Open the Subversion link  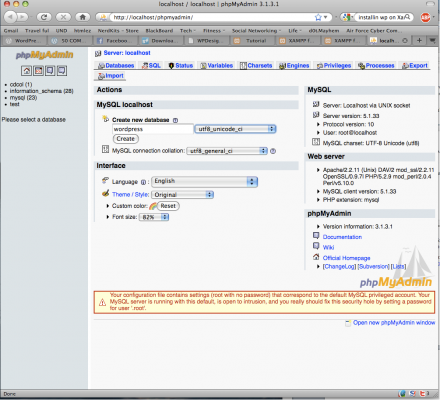point(373,267)
